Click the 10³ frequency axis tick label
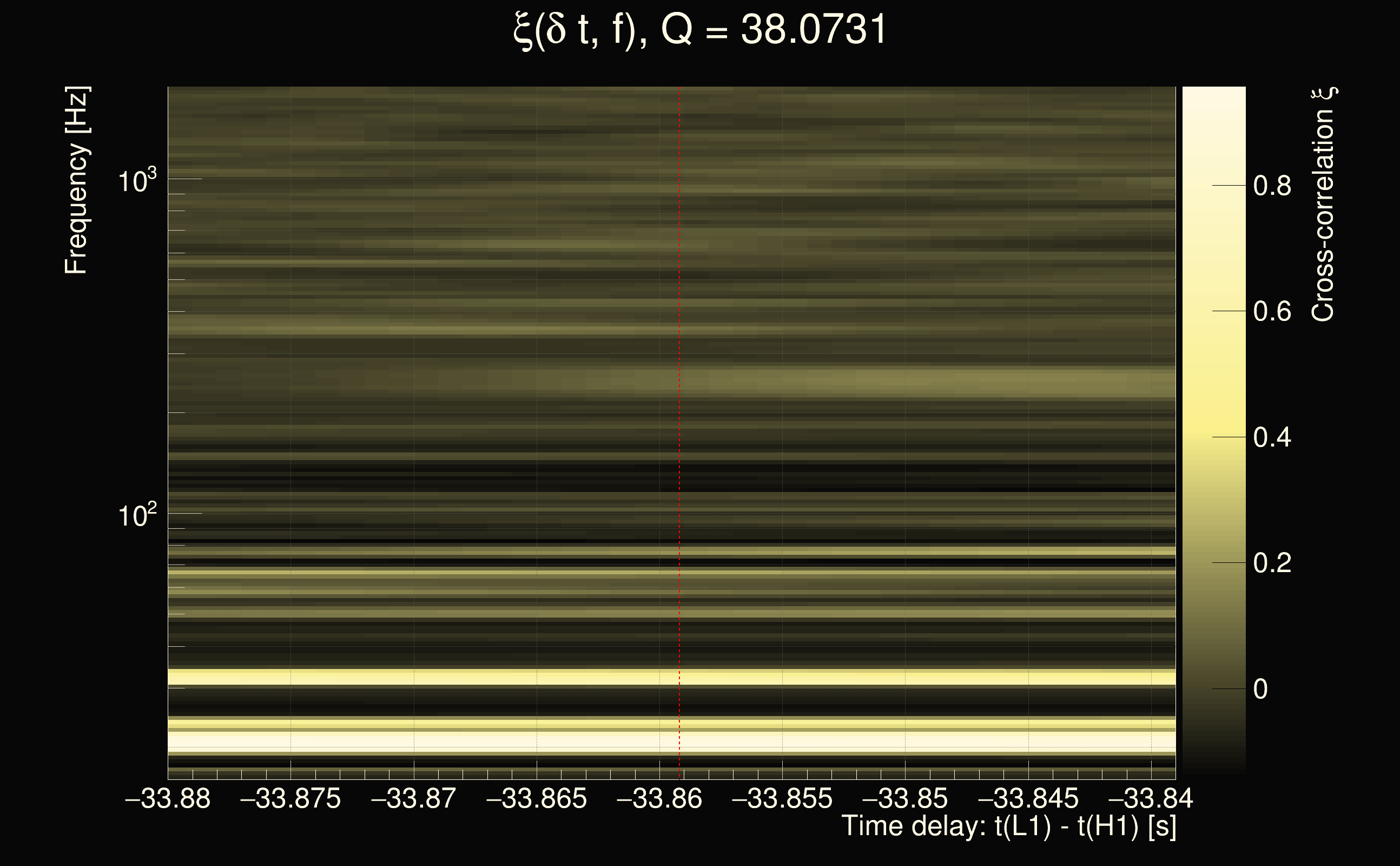This screenshot has height=866, width=1400. (137, 181)
